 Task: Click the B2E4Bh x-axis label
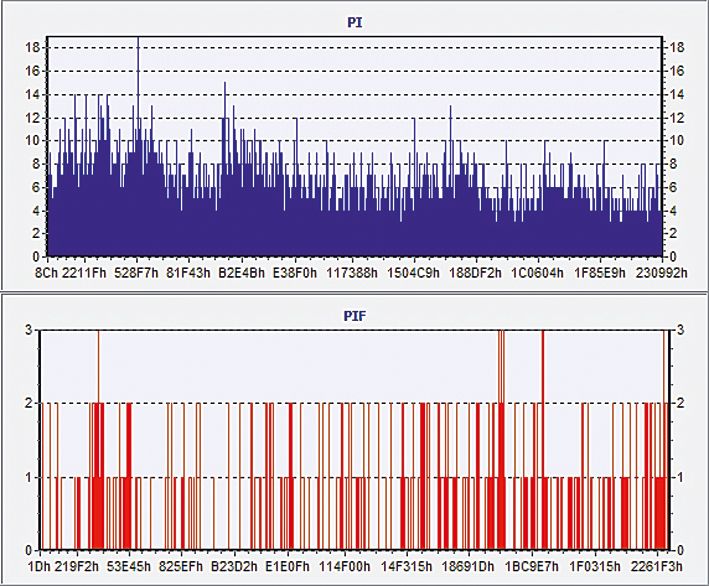241,271
